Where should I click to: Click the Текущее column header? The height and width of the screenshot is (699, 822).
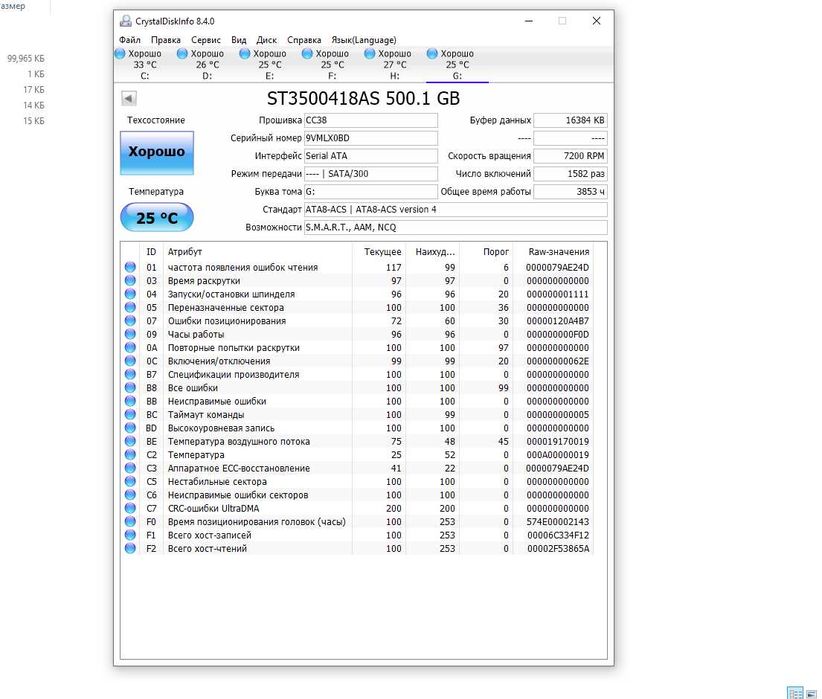[x=378, y=252]
